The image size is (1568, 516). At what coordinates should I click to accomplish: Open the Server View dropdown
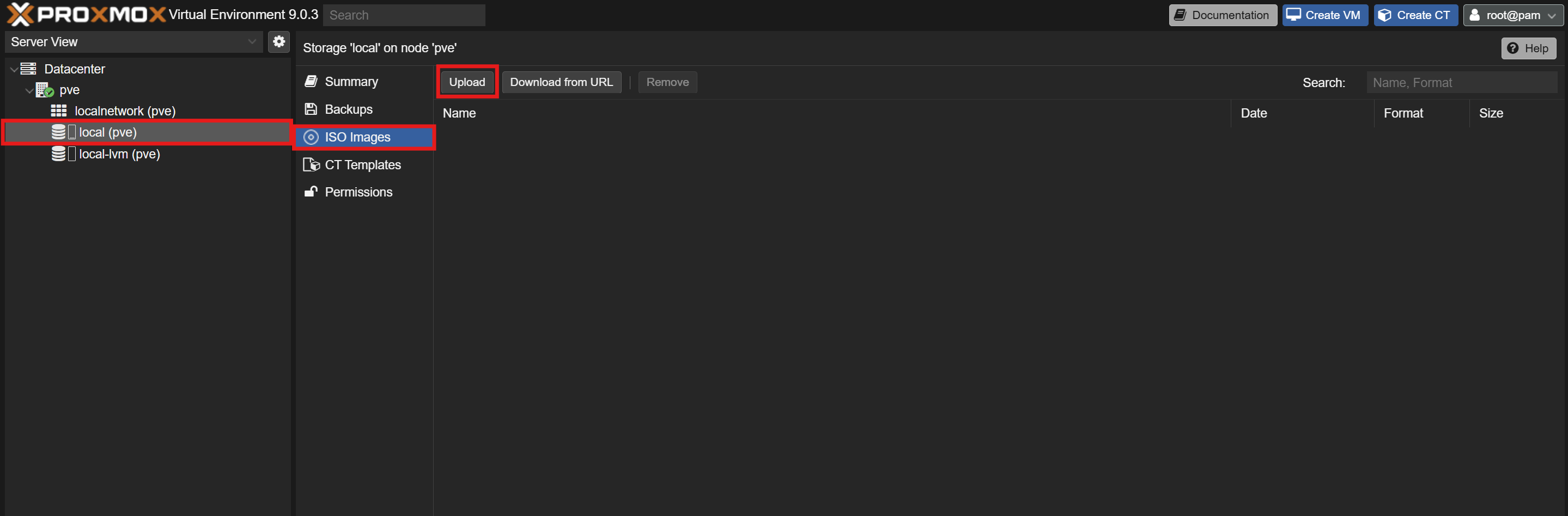(x=133, y=41)
